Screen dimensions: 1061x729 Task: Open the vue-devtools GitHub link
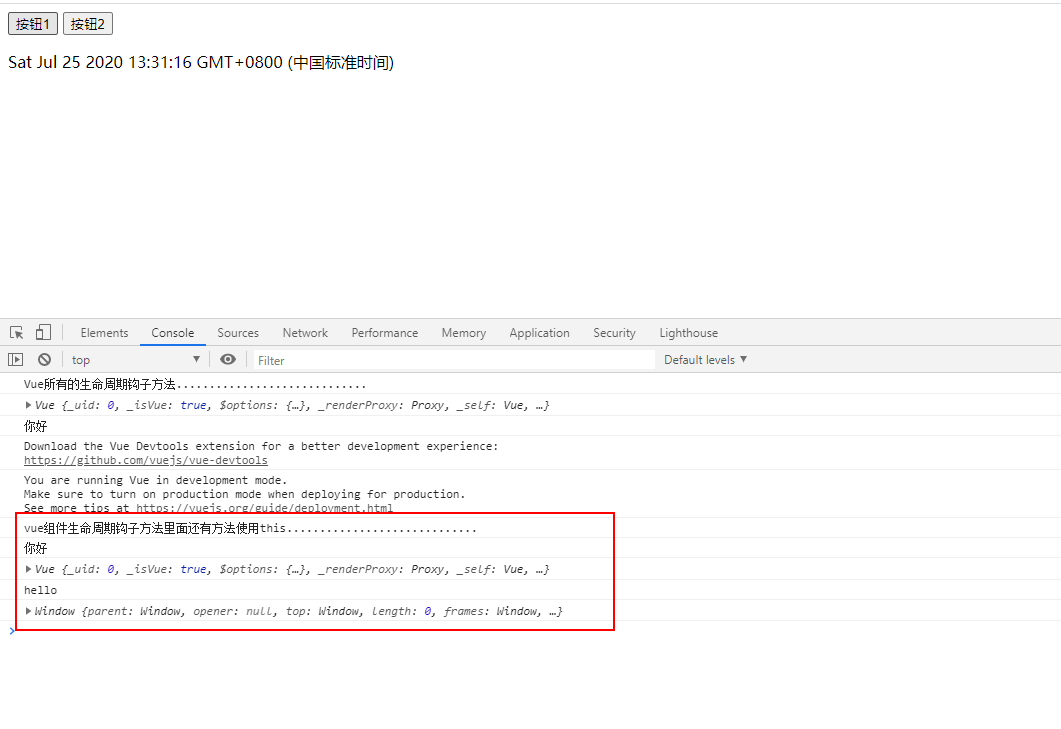pos(145,460)
